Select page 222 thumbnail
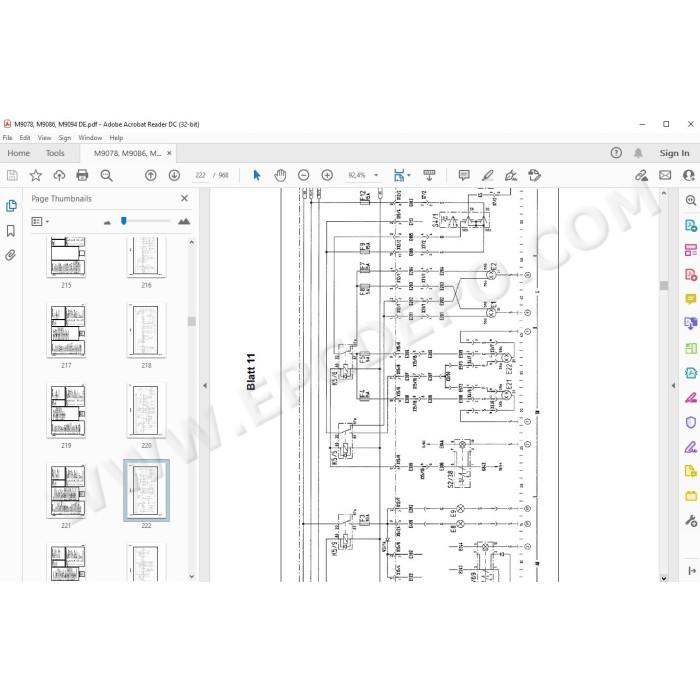This screenshot has width=700, height=700. click(146, 491)
